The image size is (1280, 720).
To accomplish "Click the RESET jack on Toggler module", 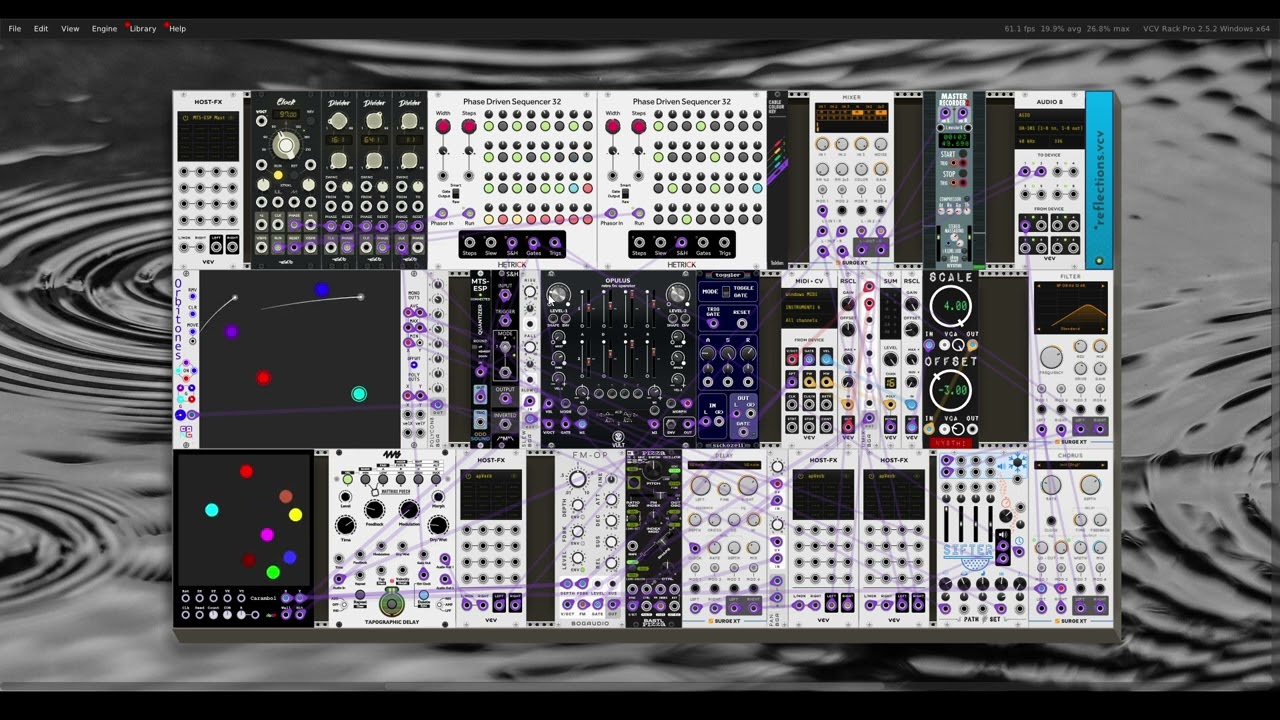I will pos(741,323).
